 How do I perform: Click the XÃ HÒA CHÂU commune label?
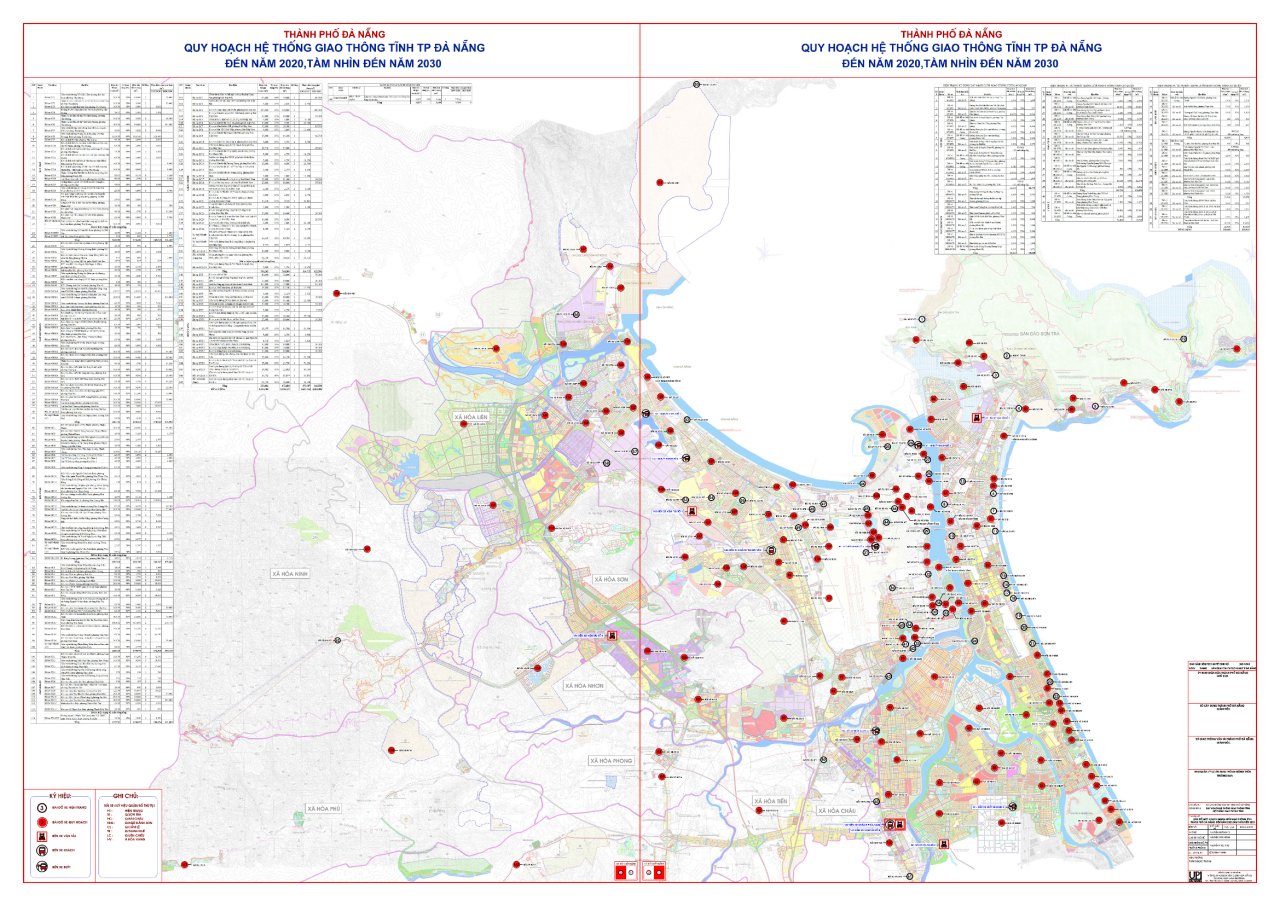[837, 811]
